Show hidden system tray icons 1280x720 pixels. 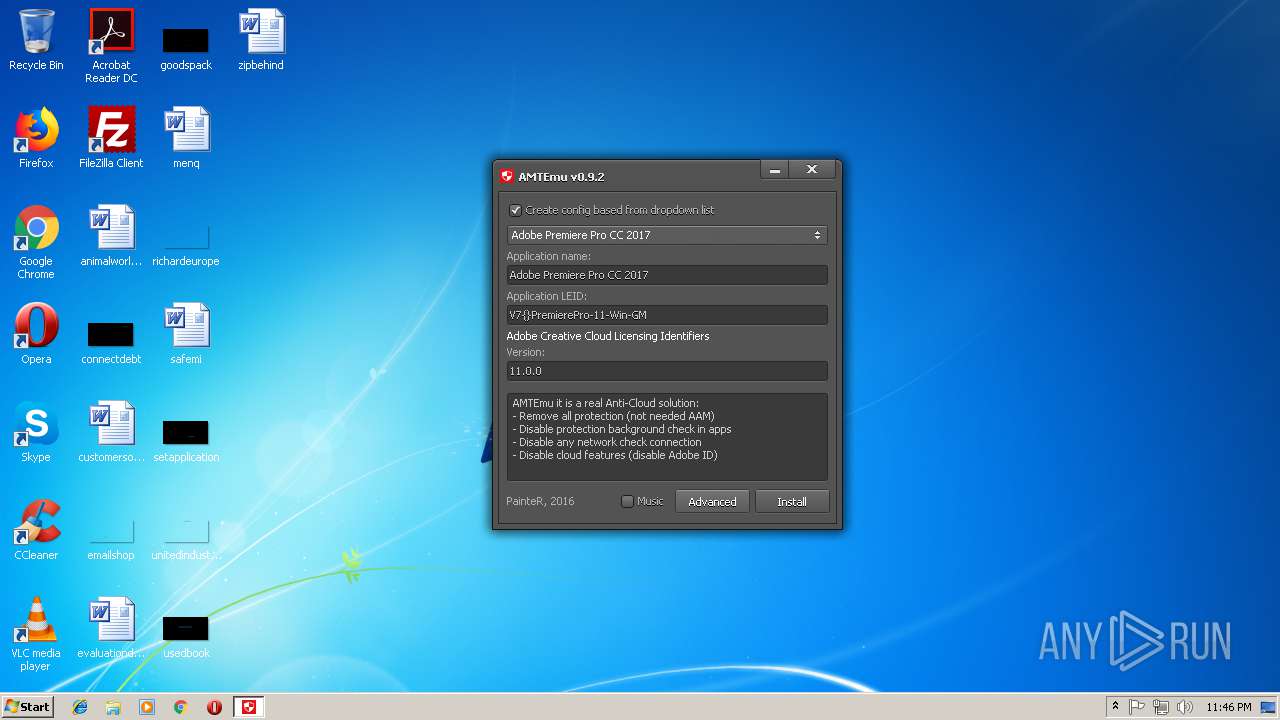coord(1115,707)
